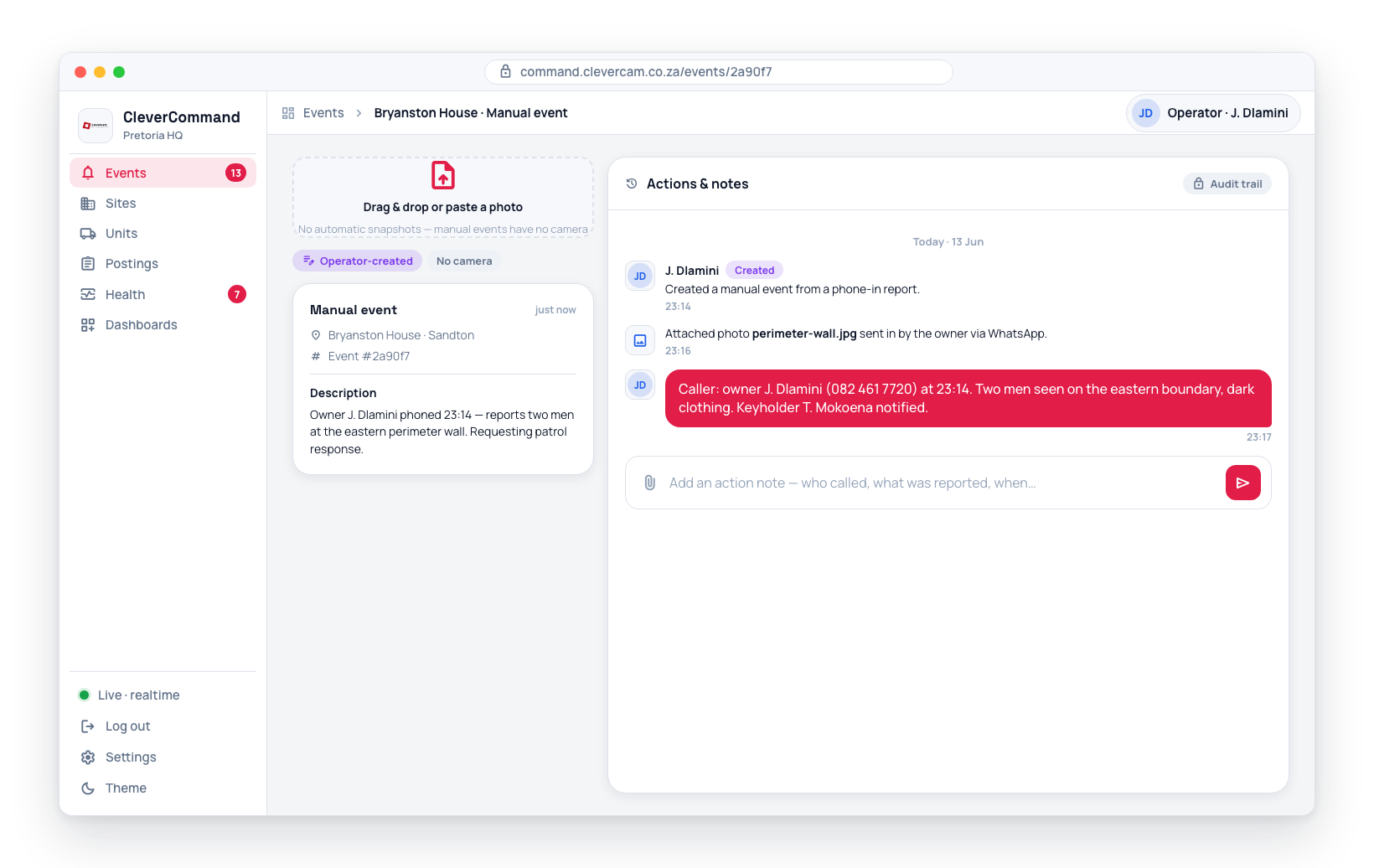The image size is (1374, 868).
Task: Click the Units truck icon
Action: coord(88,234)
